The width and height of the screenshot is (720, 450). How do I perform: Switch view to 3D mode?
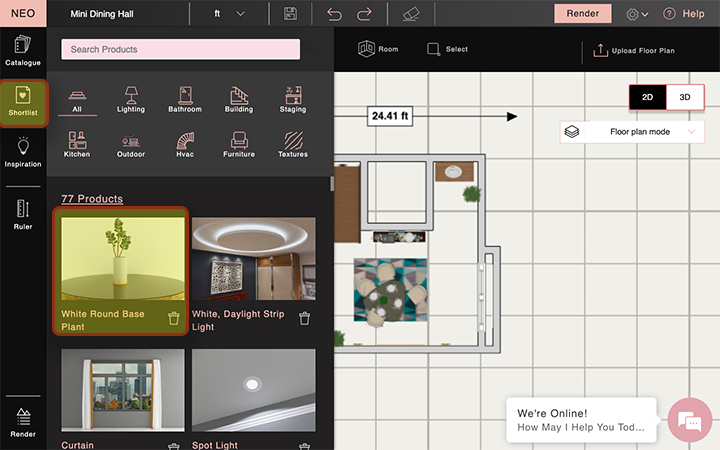685,97
